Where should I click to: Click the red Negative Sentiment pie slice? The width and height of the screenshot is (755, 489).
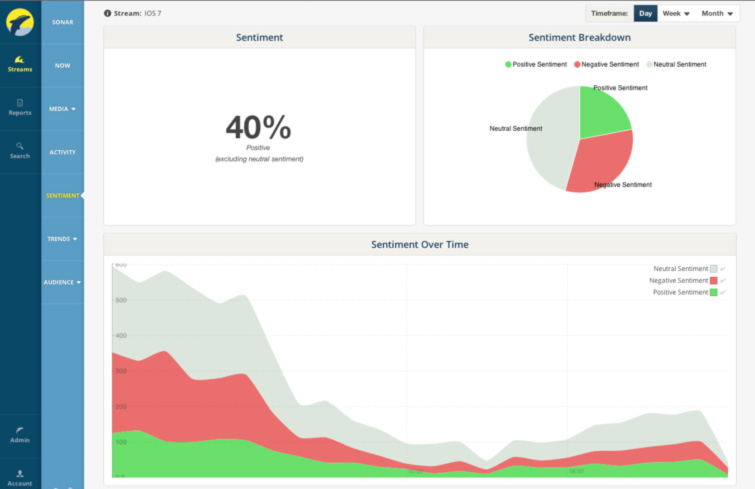coord(600,160)
